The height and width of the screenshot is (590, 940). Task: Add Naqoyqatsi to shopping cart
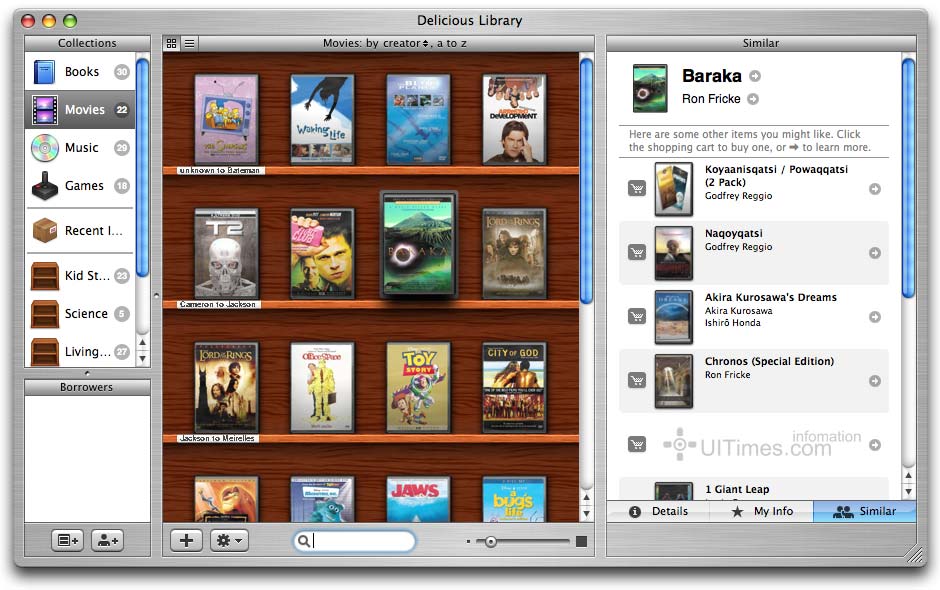(637, 252)
